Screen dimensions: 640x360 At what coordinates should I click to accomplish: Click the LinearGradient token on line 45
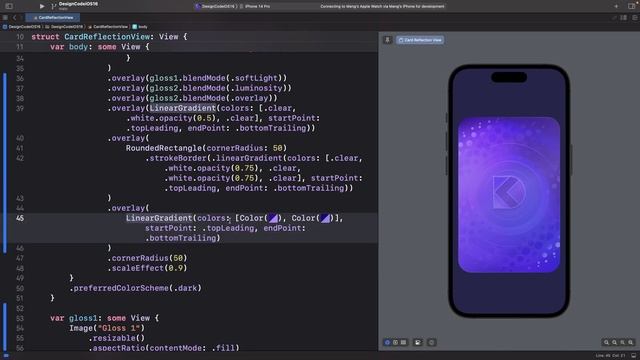pos(159,218)
